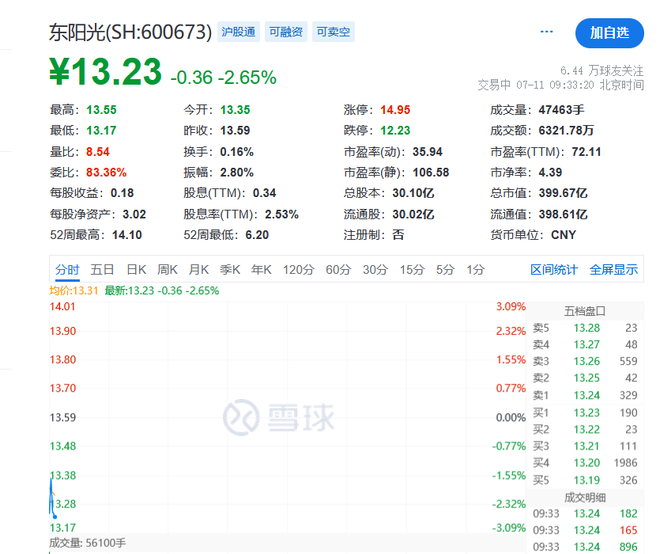The width and height of the screenshot is (660, 554).
Task: Click the 0.00% percent axis label
Action: pos(511,418)
